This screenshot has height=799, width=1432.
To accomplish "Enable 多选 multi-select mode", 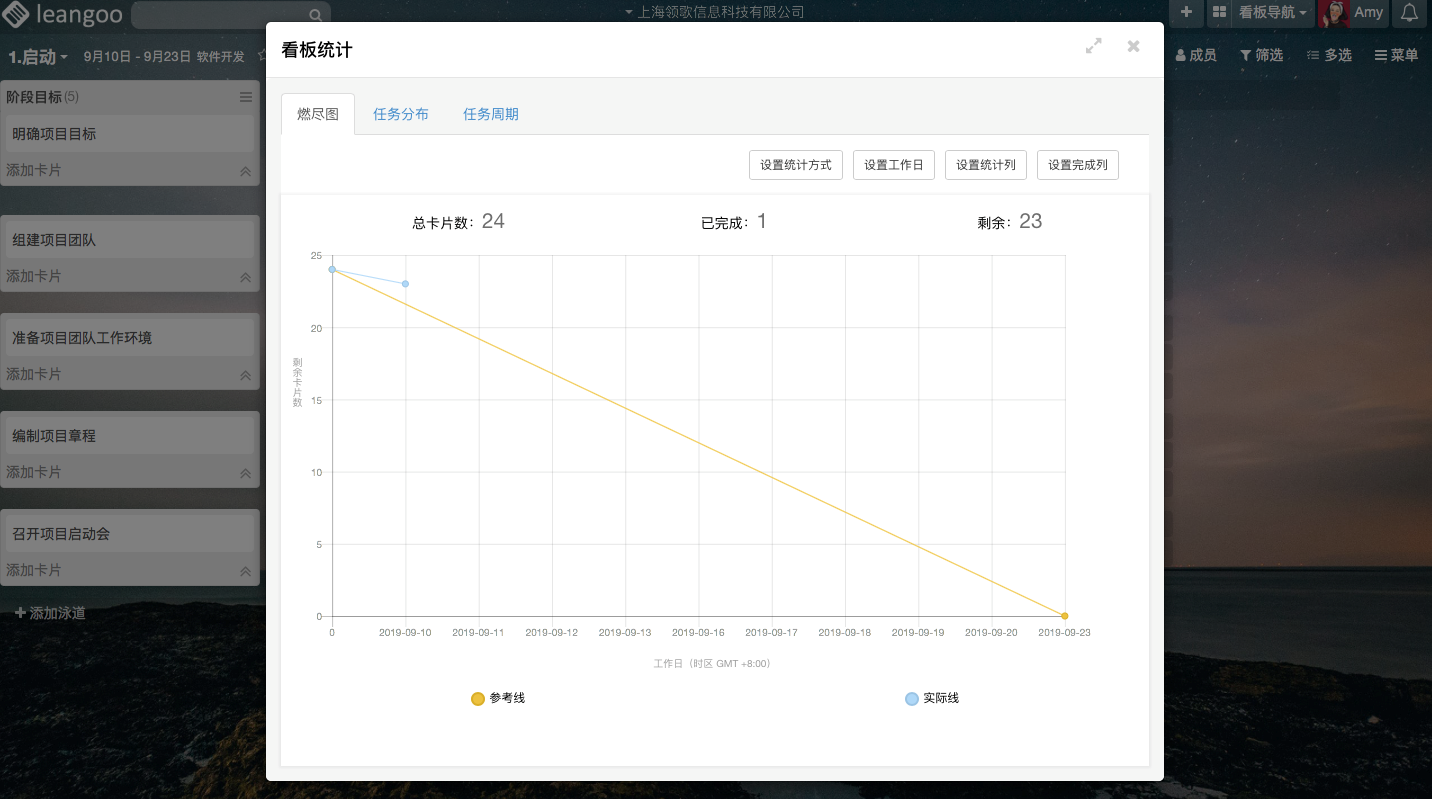I will coord(1329,55).
